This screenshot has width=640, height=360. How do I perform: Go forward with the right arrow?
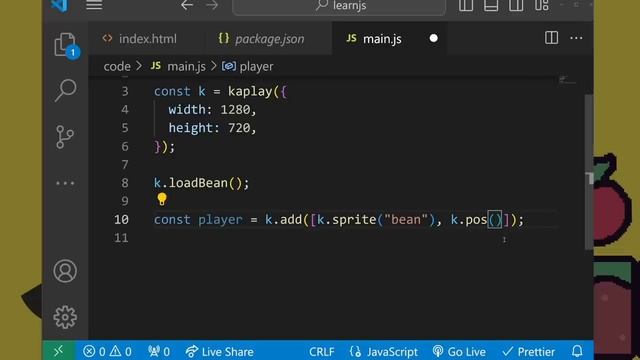pyautogui.click(x=212, y=5)
